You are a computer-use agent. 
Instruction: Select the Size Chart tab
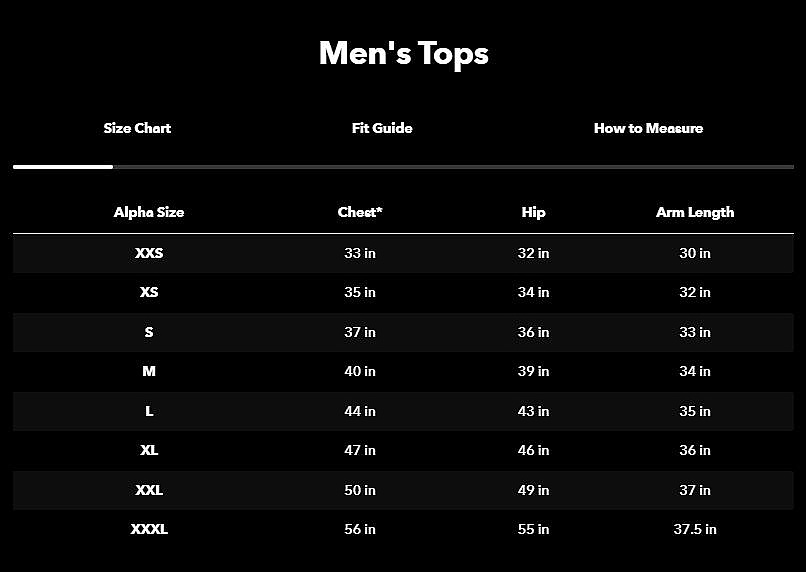pyautogui.click(x=137, y=128)
